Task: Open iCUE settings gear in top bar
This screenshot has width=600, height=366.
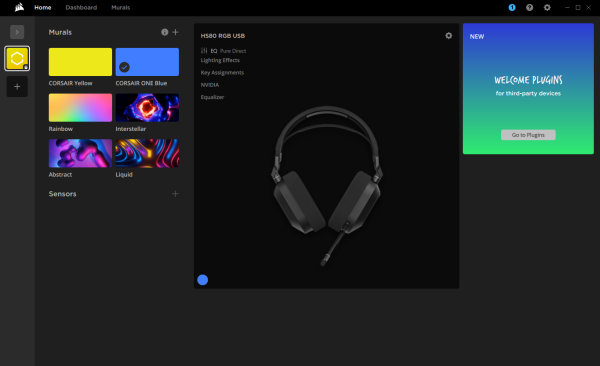Action: (547, 8)
